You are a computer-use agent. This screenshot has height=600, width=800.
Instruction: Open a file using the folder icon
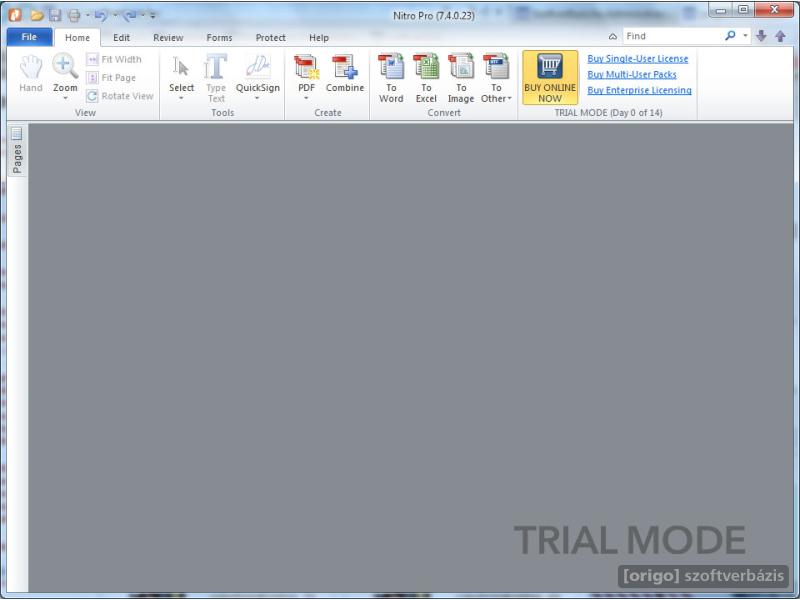[36, 15]
